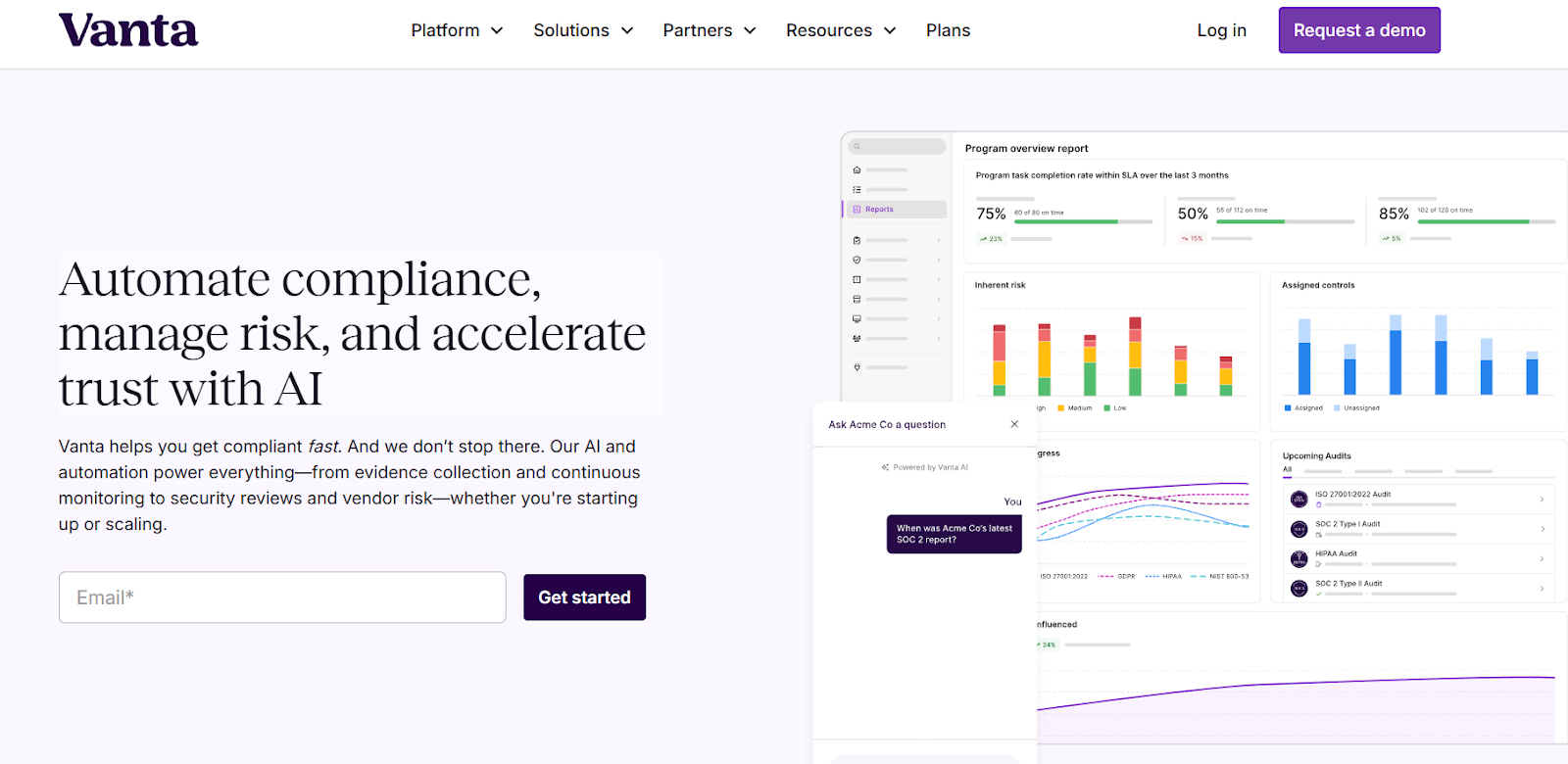Click the 34% trend badge
Screen dimensions: 1568x764
pos(1047,645)
